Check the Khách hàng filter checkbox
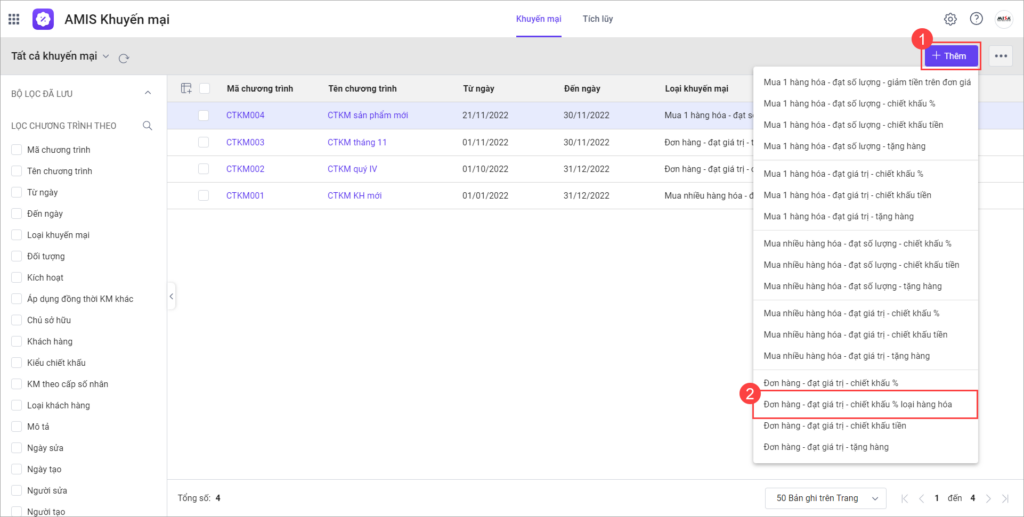The image size is (1024, 517). [16, 341]
